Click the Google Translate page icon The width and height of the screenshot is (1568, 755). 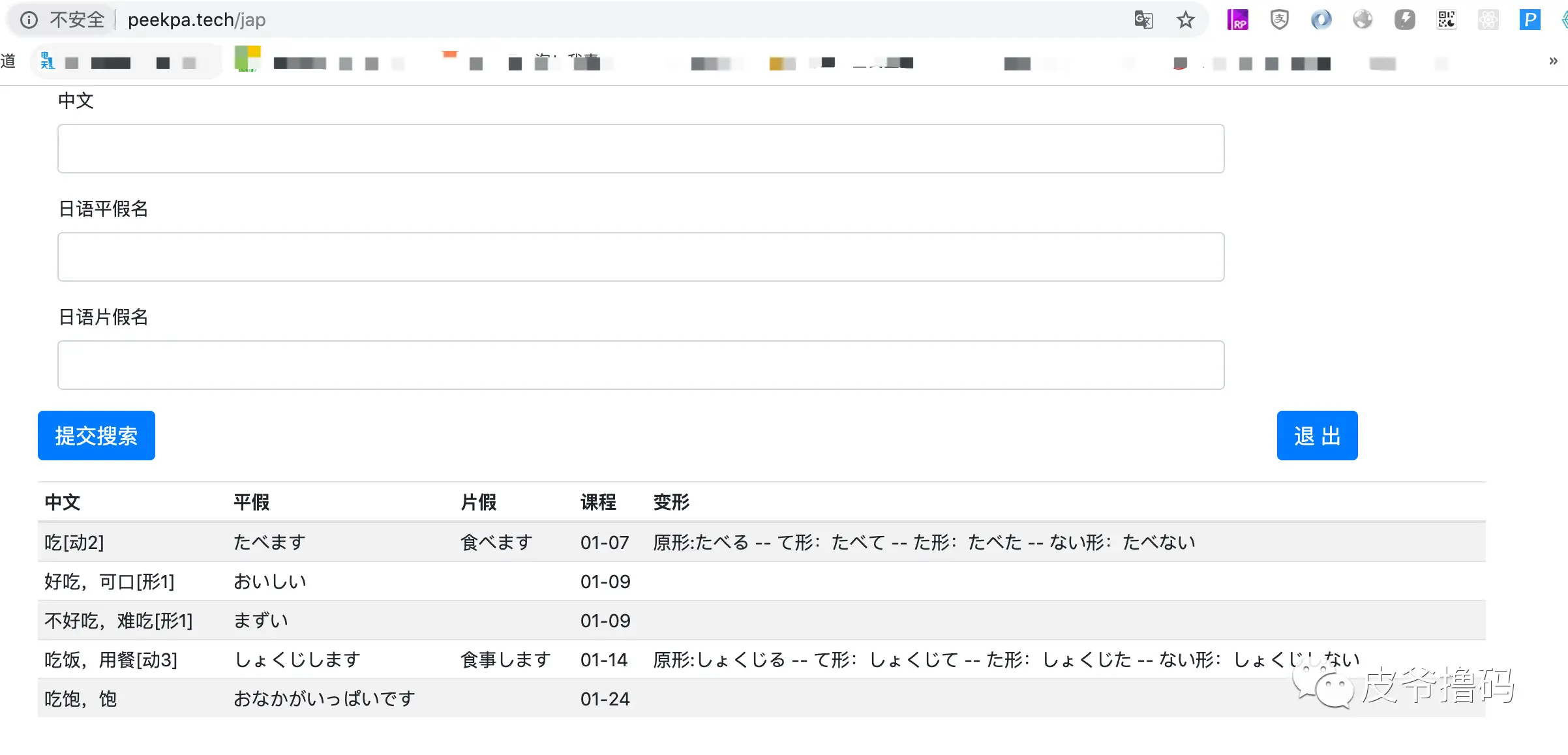(x=1143, y=20)
